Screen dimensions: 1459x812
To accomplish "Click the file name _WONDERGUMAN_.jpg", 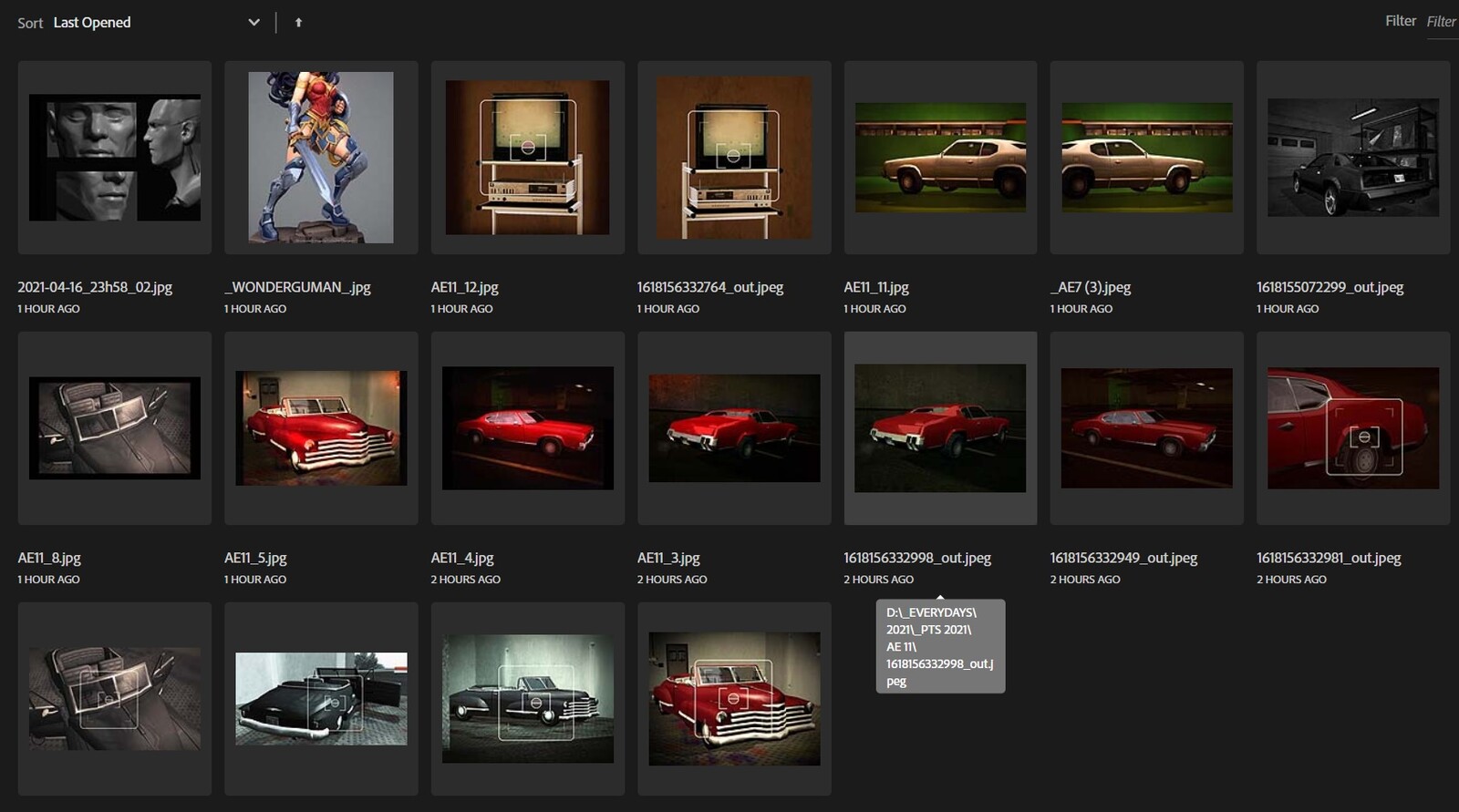I will tap(297, 287).
